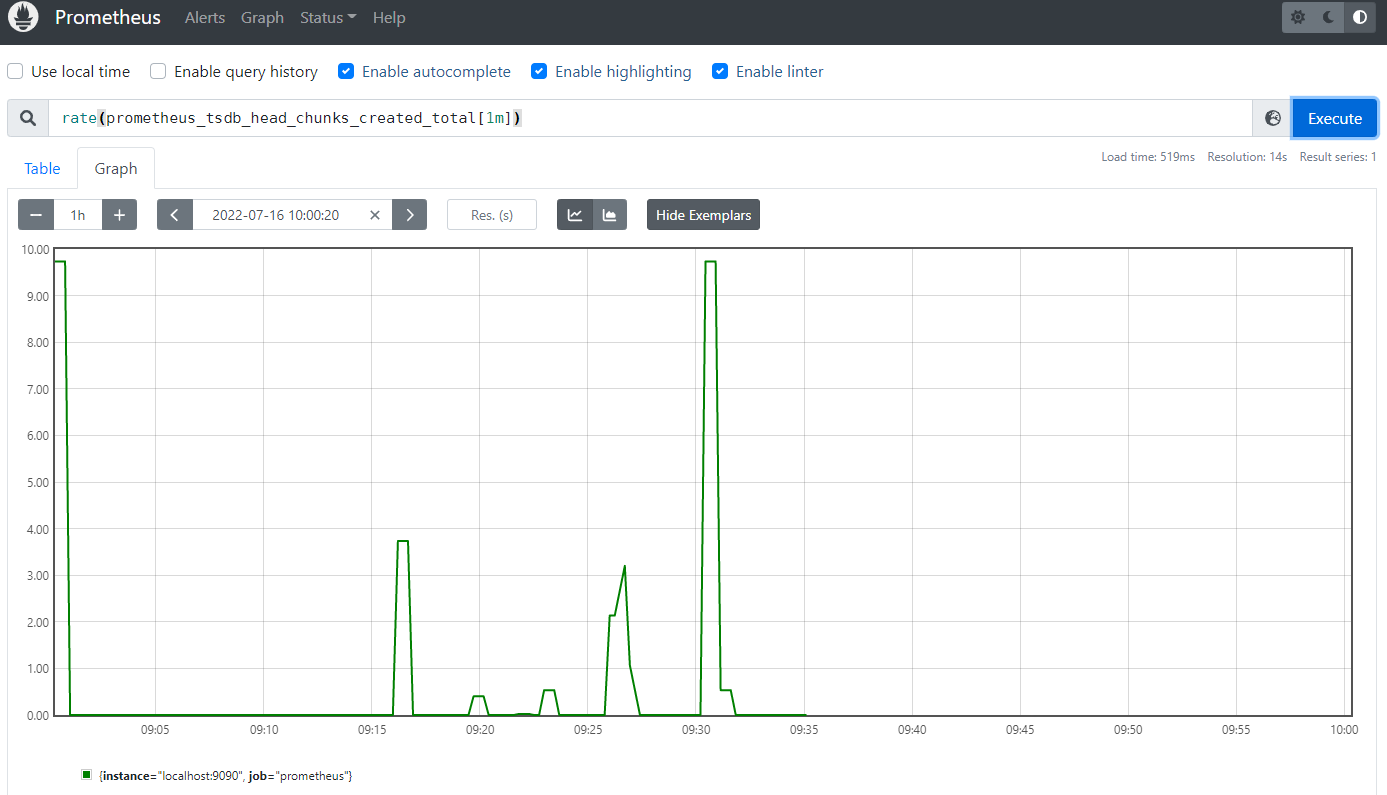Switch to the Table tab
Viewport: 1387px width, 795px height.
pyautogui.click(x=42, y=169)
